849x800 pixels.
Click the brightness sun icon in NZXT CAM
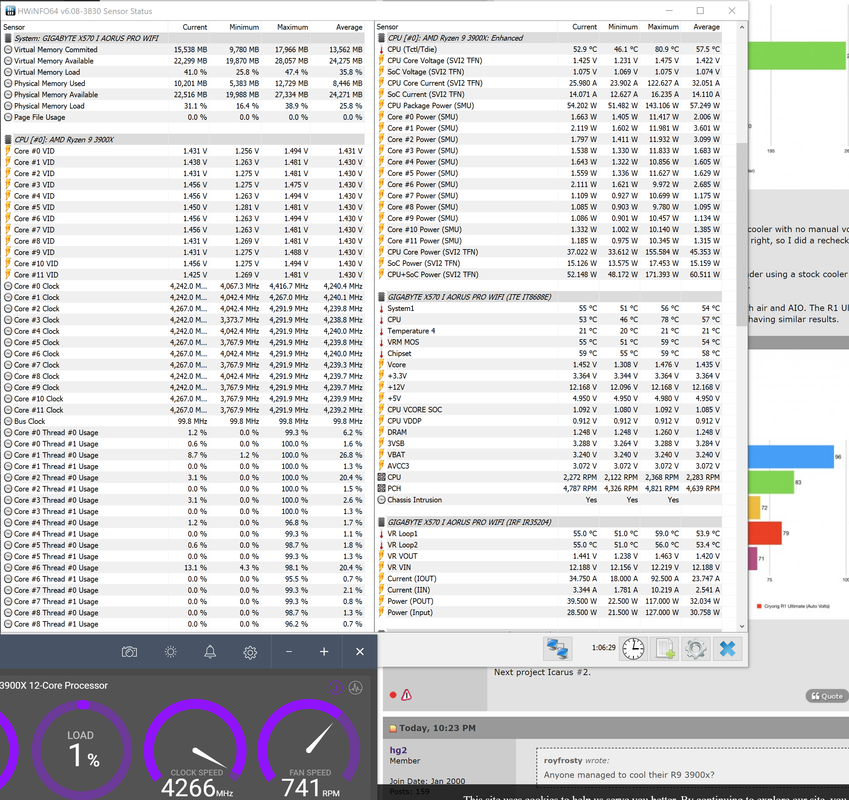click(171, 652)
